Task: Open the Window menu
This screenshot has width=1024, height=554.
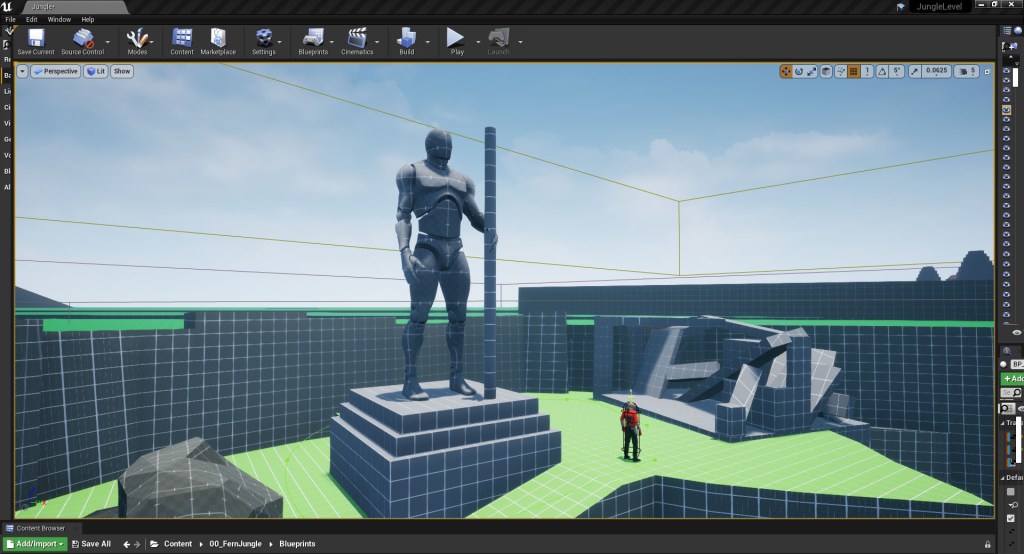Action: pyautogui.click(x=59, y=19)
